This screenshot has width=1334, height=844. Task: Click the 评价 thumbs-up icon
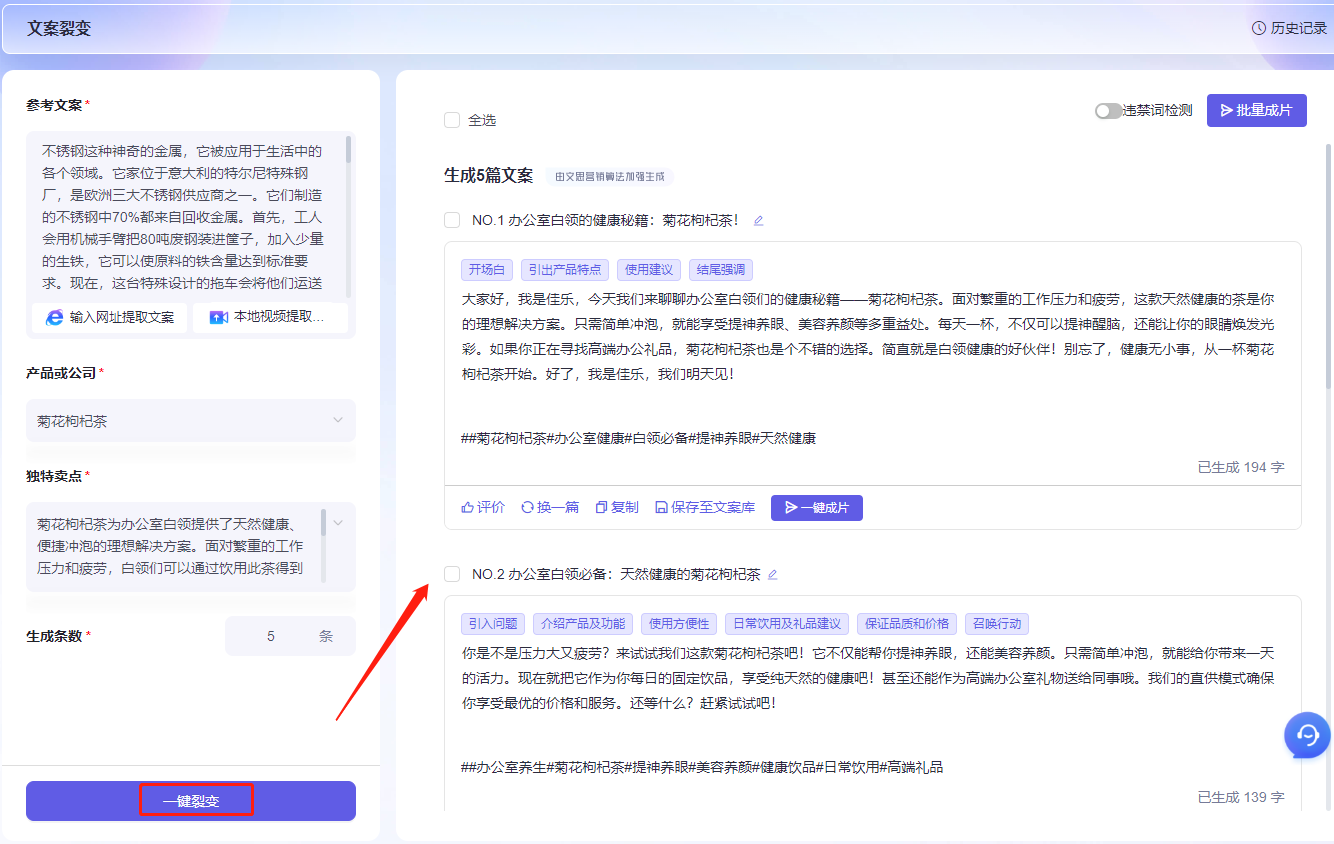tap(467, 507)
